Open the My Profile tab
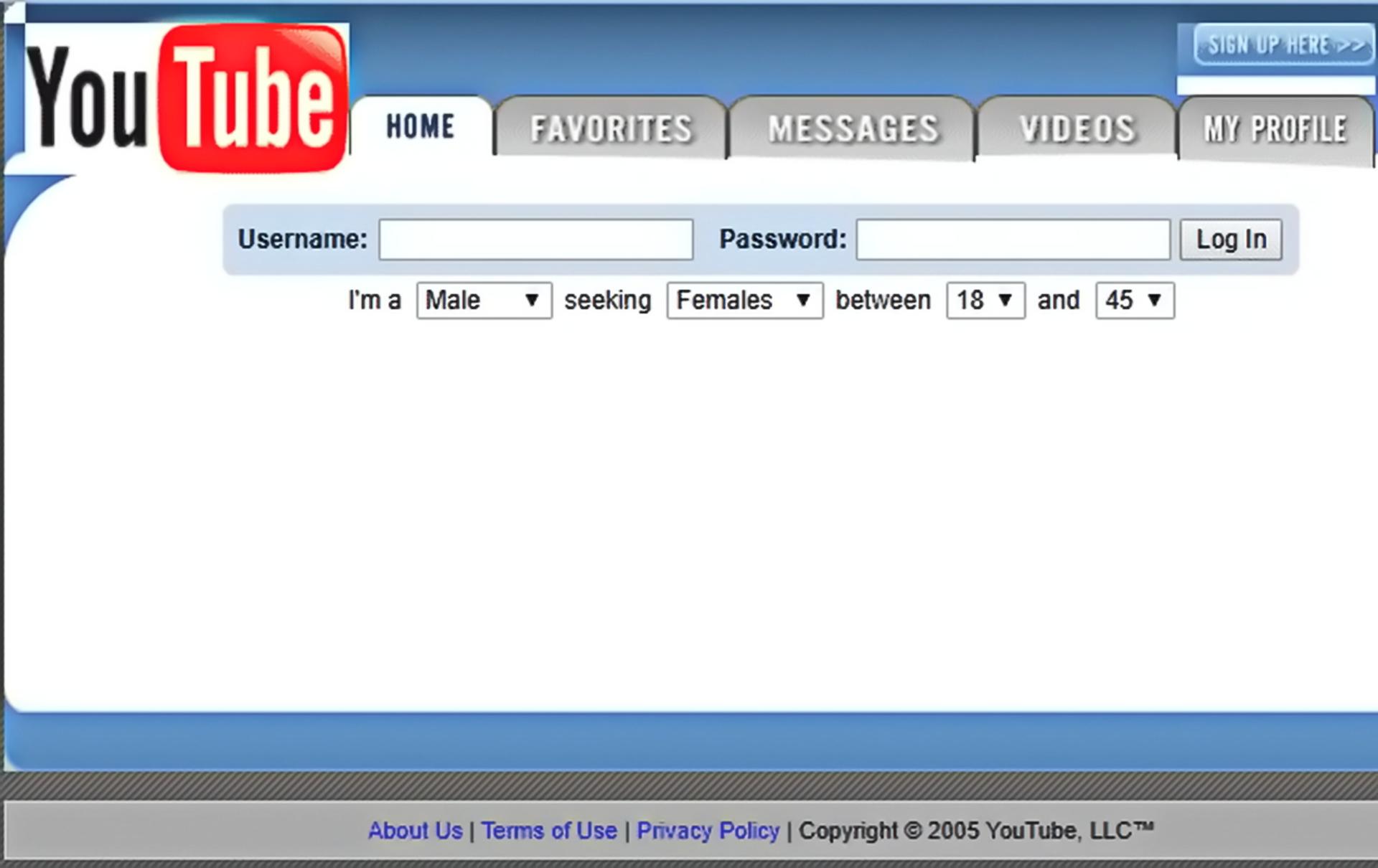Screen dimensions: 1378x868 pyautogui.click(x=1275, y=129)
